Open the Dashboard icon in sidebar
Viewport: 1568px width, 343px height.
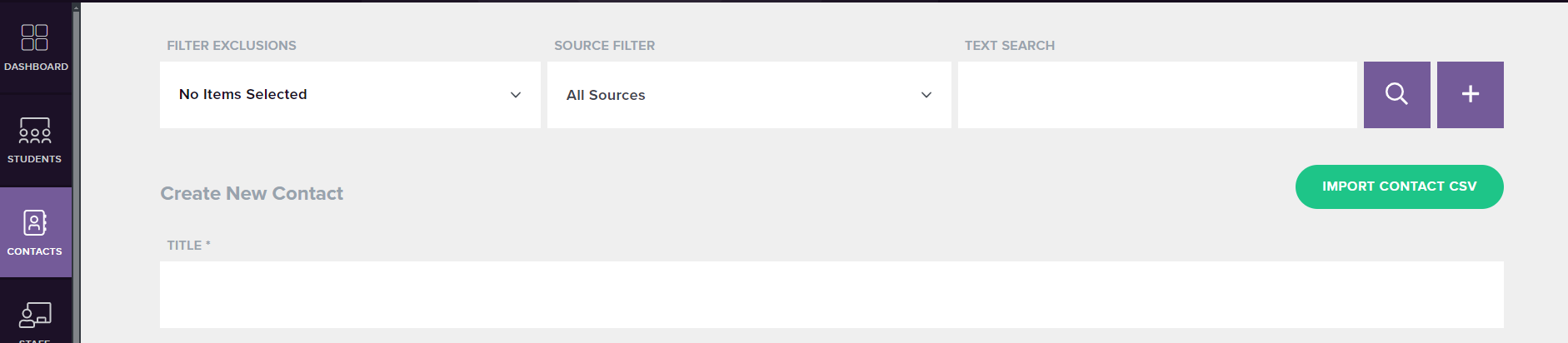(x=35, y=37)
